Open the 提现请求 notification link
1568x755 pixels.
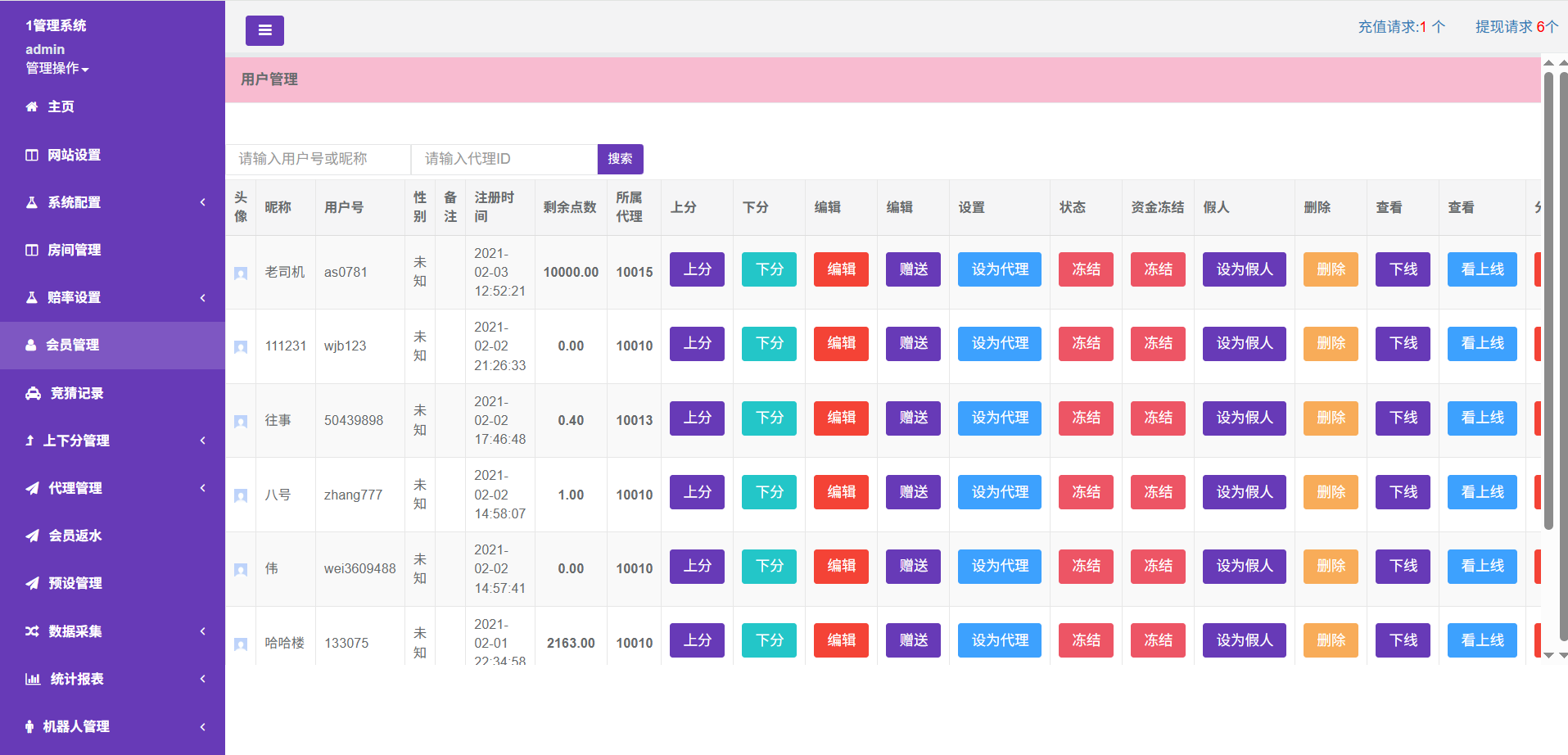[x=1516, y=27]
